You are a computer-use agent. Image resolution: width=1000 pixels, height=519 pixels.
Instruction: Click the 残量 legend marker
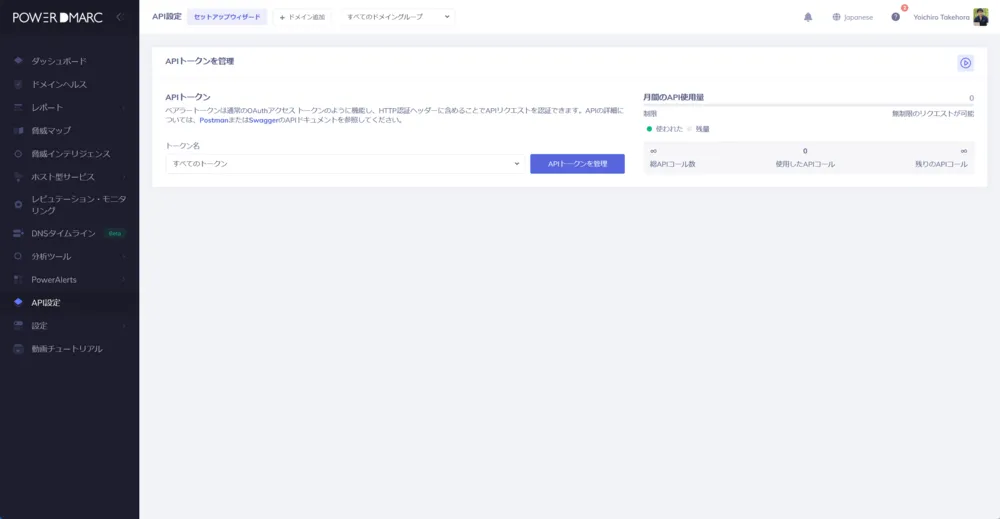(689, 129)
